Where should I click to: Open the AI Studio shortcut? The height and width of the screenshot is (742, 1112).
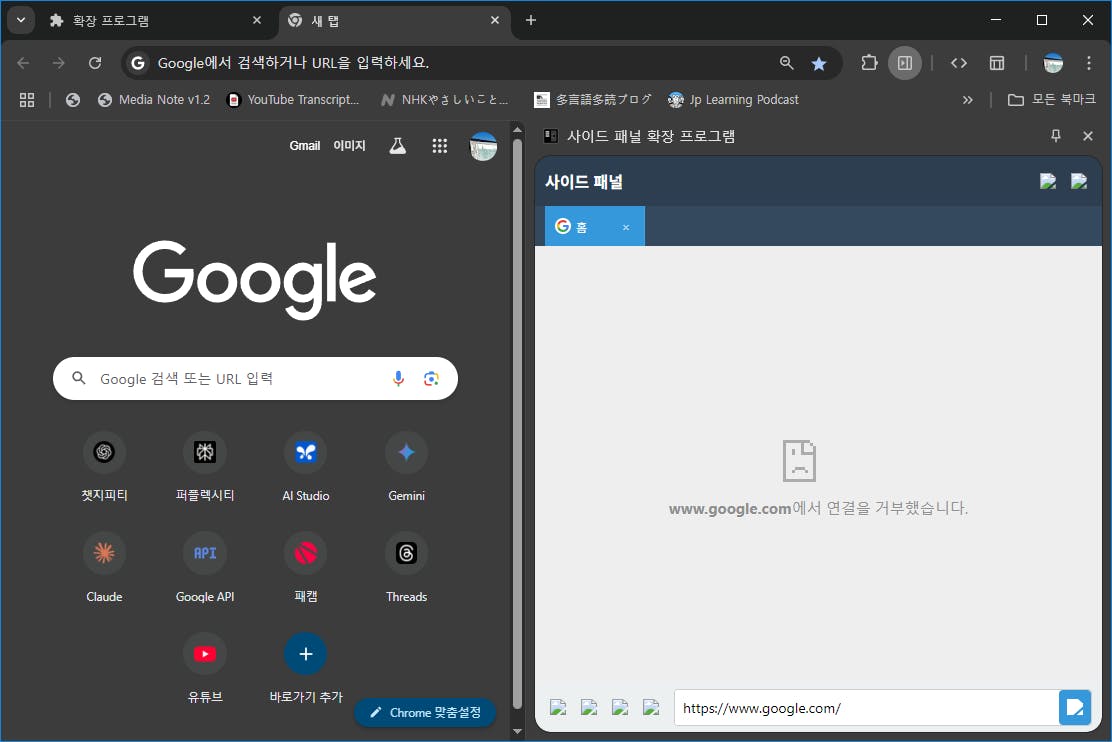click(x=306, y=465)
